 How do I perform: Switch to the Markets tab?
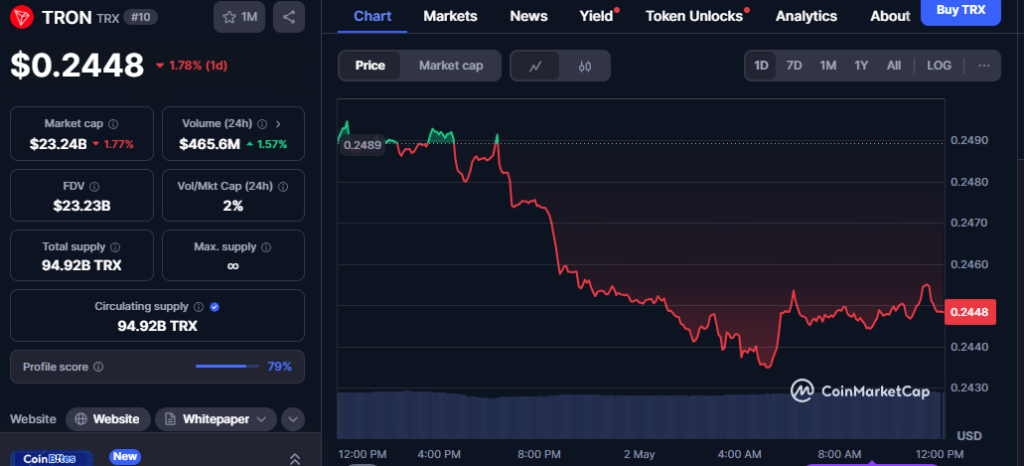click(x=450, y=16)
